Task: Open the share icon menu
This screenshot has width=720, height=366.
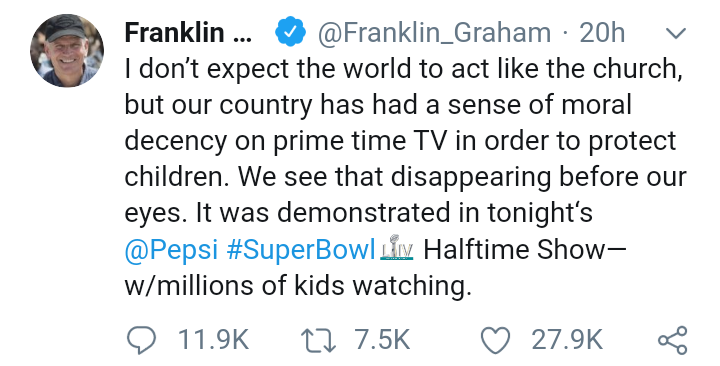Action: tap(673, 340)
